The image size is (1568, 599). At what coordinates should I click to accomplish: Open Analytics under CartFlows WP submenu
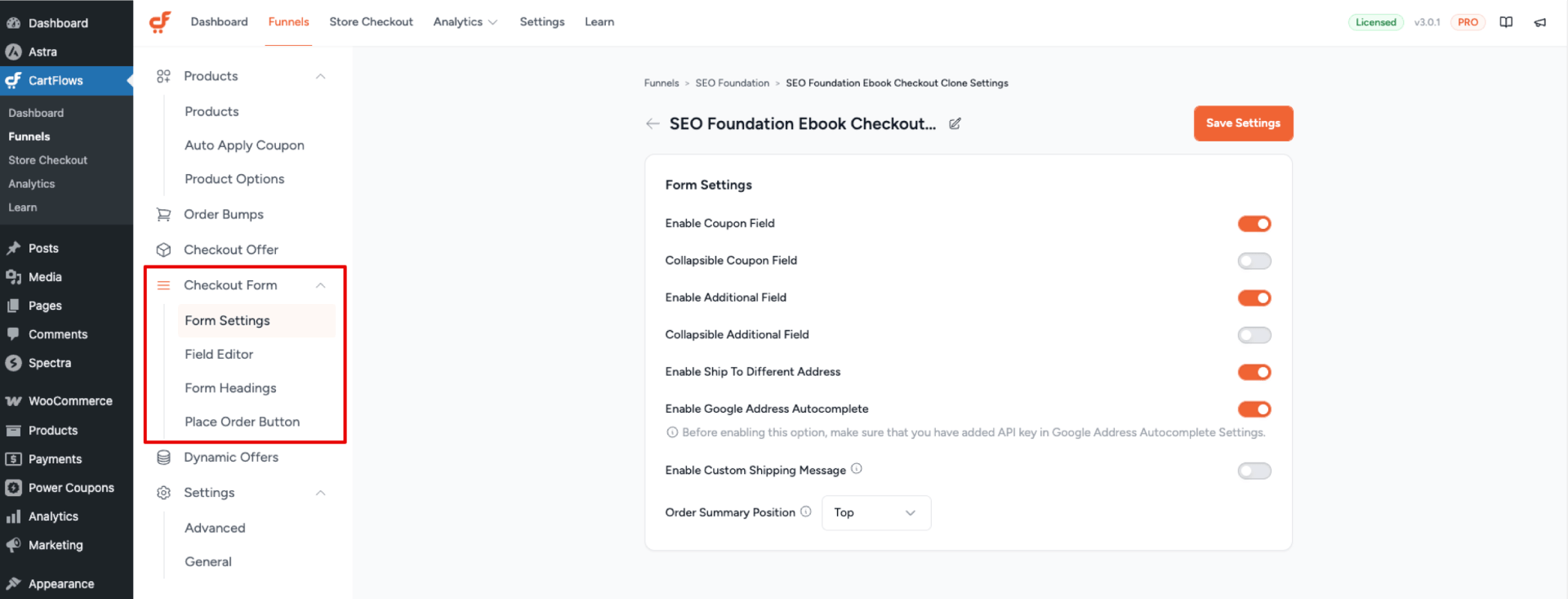pos(32,184)
